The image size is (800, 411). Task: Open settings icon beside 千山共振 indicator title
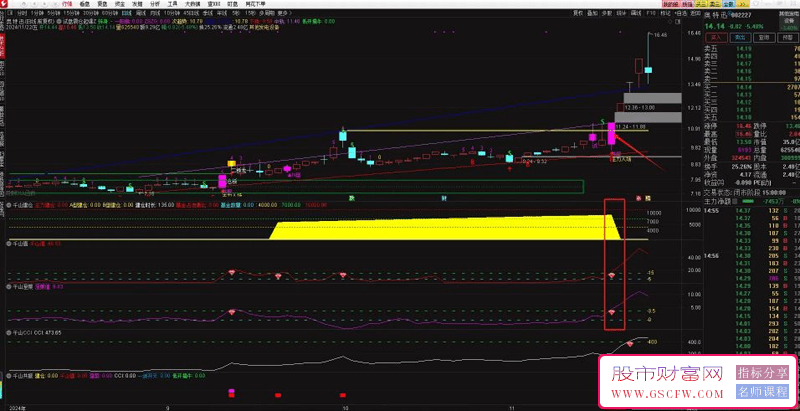[x=8, y=375]
